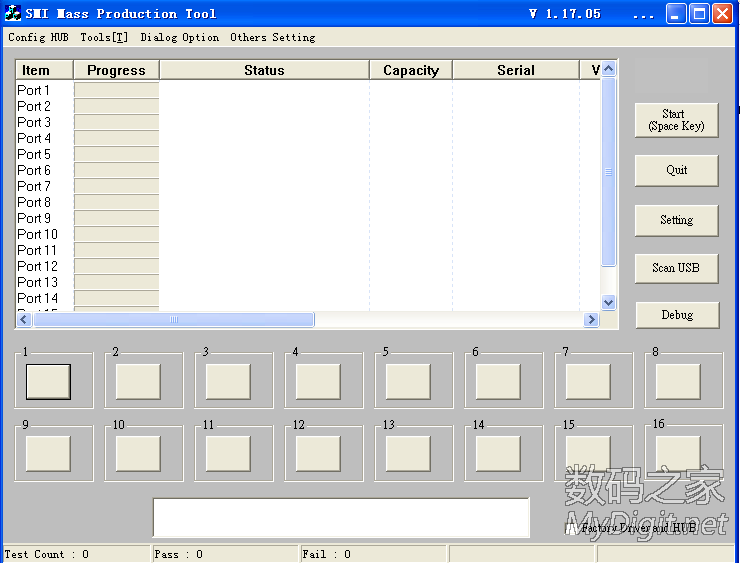The image size is (740, 563).
Task: Click the Port 14 progress bar
Action: click(x=117, y=299)
